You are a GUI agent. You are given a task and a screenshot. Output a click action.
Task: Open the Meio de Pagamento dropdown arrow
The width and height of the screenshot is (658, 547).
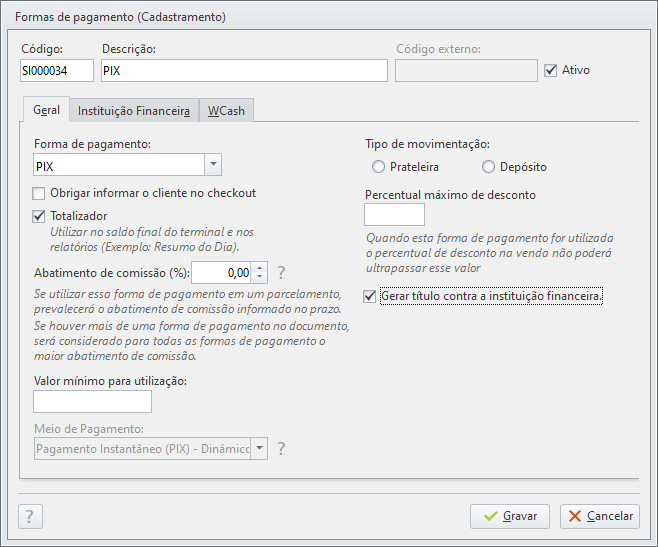coord(259,449)
